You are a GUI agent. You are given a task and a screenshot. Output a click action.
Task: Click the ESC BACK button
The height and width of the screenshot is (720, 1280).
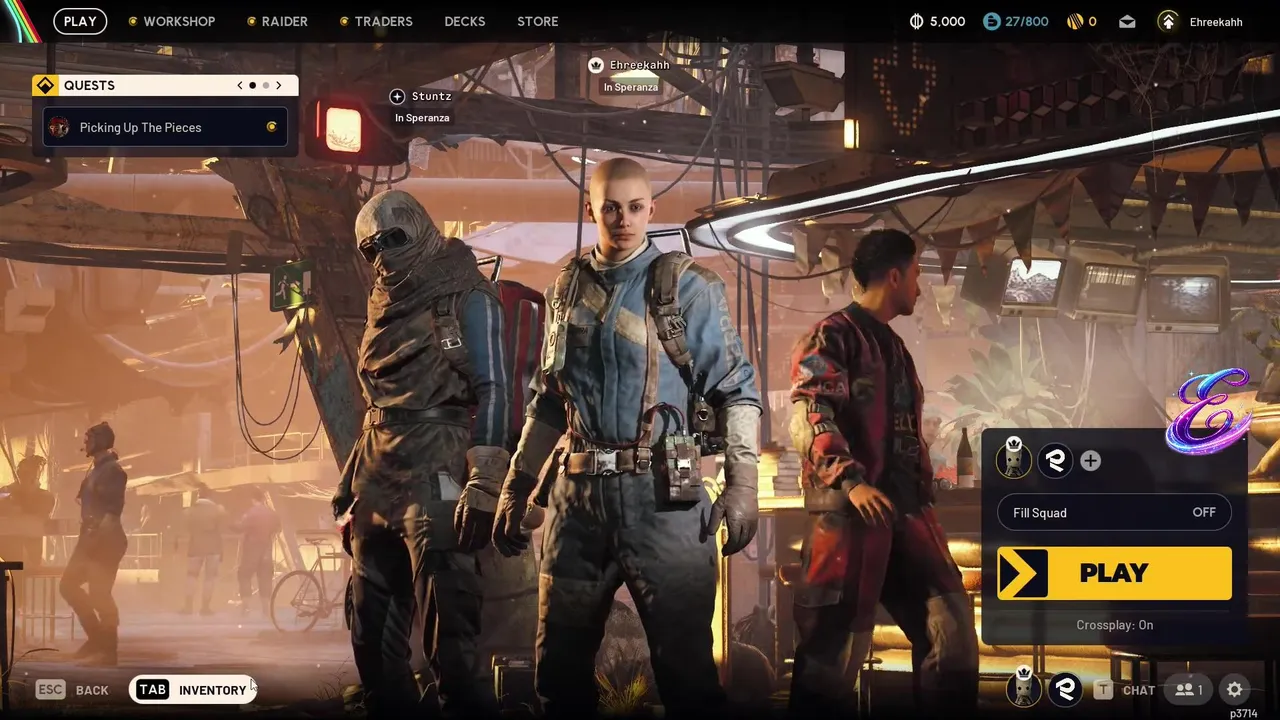pyautogui.click(x=73, y=690)
